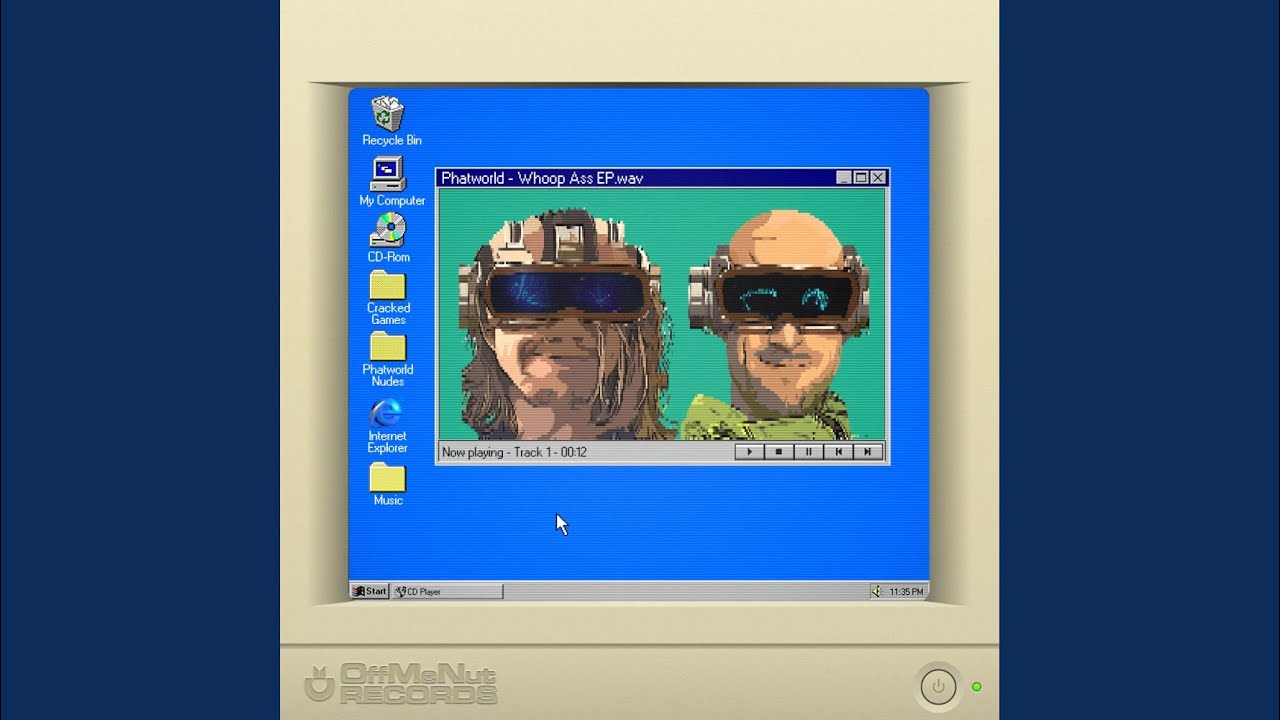The image size is (1280, 720).
Task: Click the play button in the player
Action: pyautogui.click(x=749, y=452)
